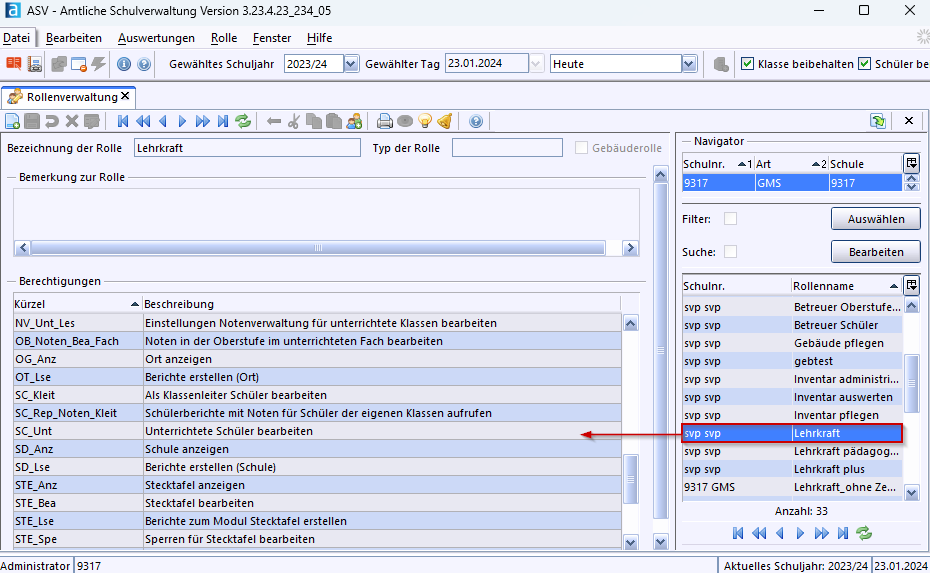Open the Heute dropdown arrow
930x573 pixels.
click(x=689, y=63)
